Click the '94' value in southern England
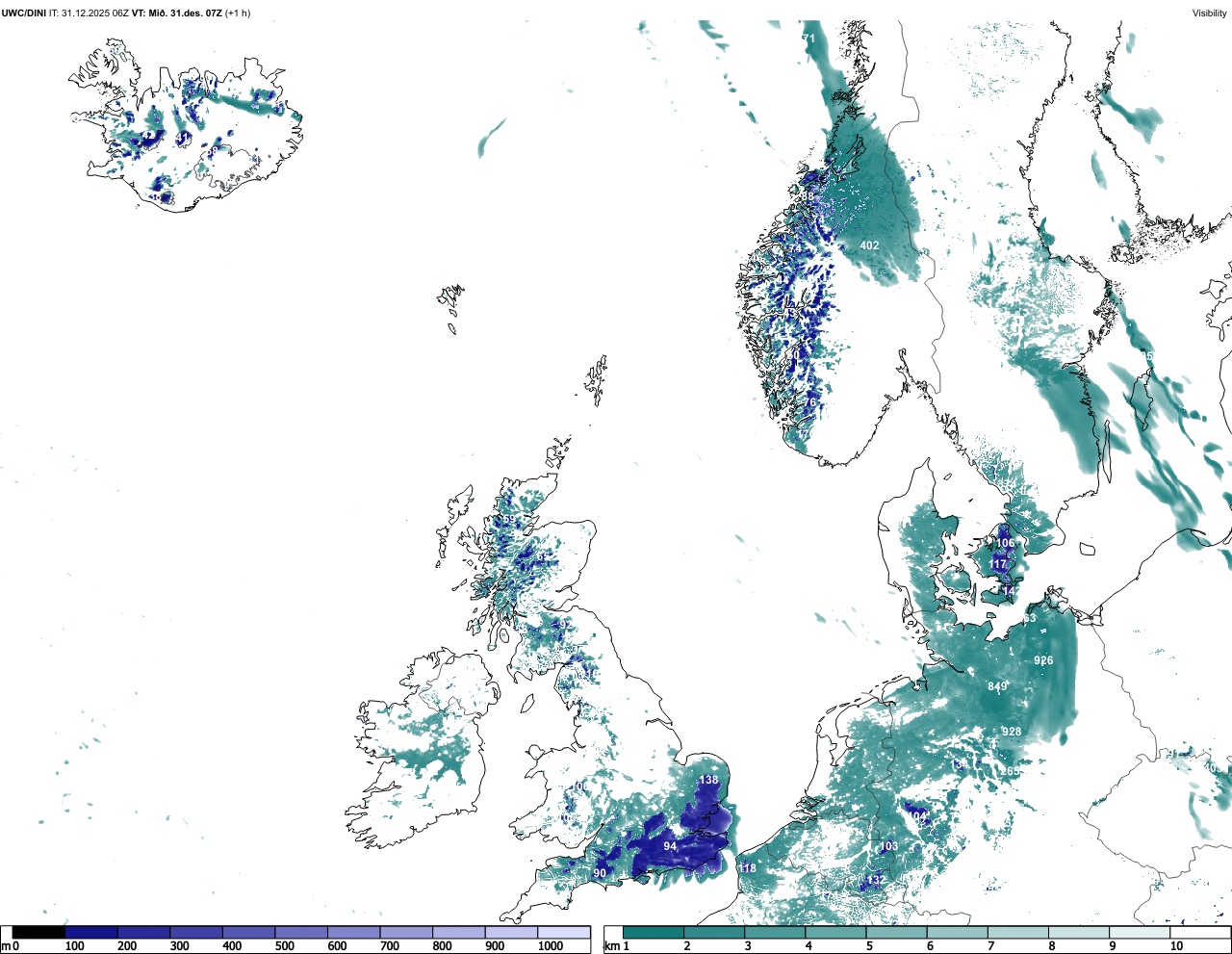The width and height of the screenshot is (1232, 954). coord(670,846)
